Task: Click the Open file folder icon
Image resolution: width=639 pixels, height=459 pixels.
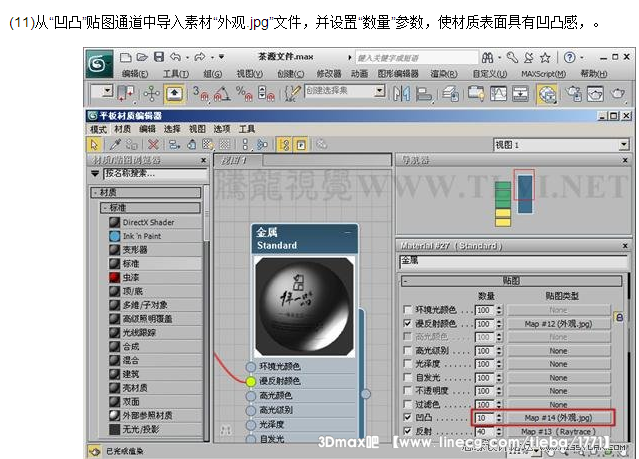Action: coord(142,57)
